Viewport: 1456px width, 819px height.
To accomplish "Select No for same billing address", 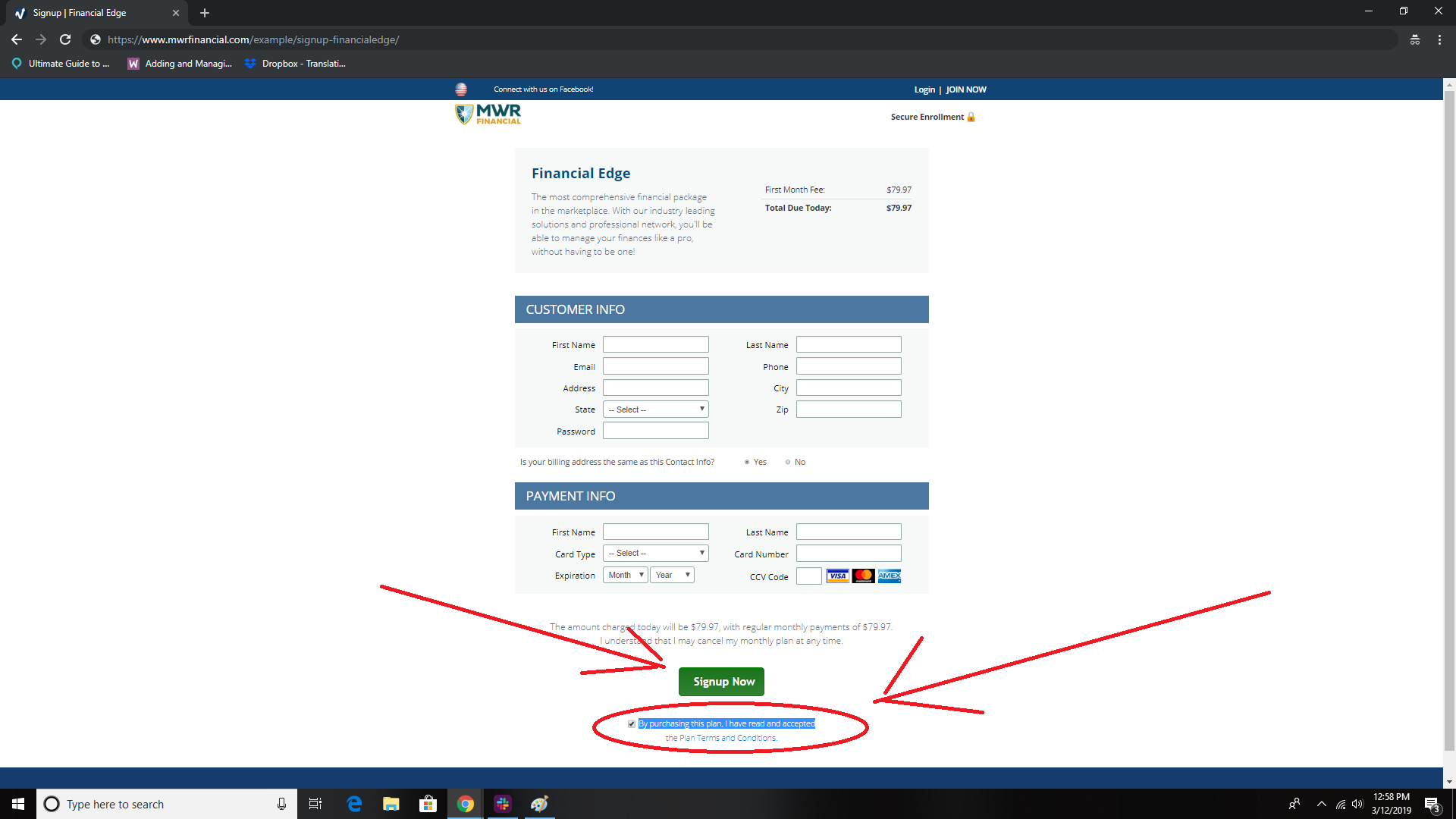I will (x=788, y=462).
